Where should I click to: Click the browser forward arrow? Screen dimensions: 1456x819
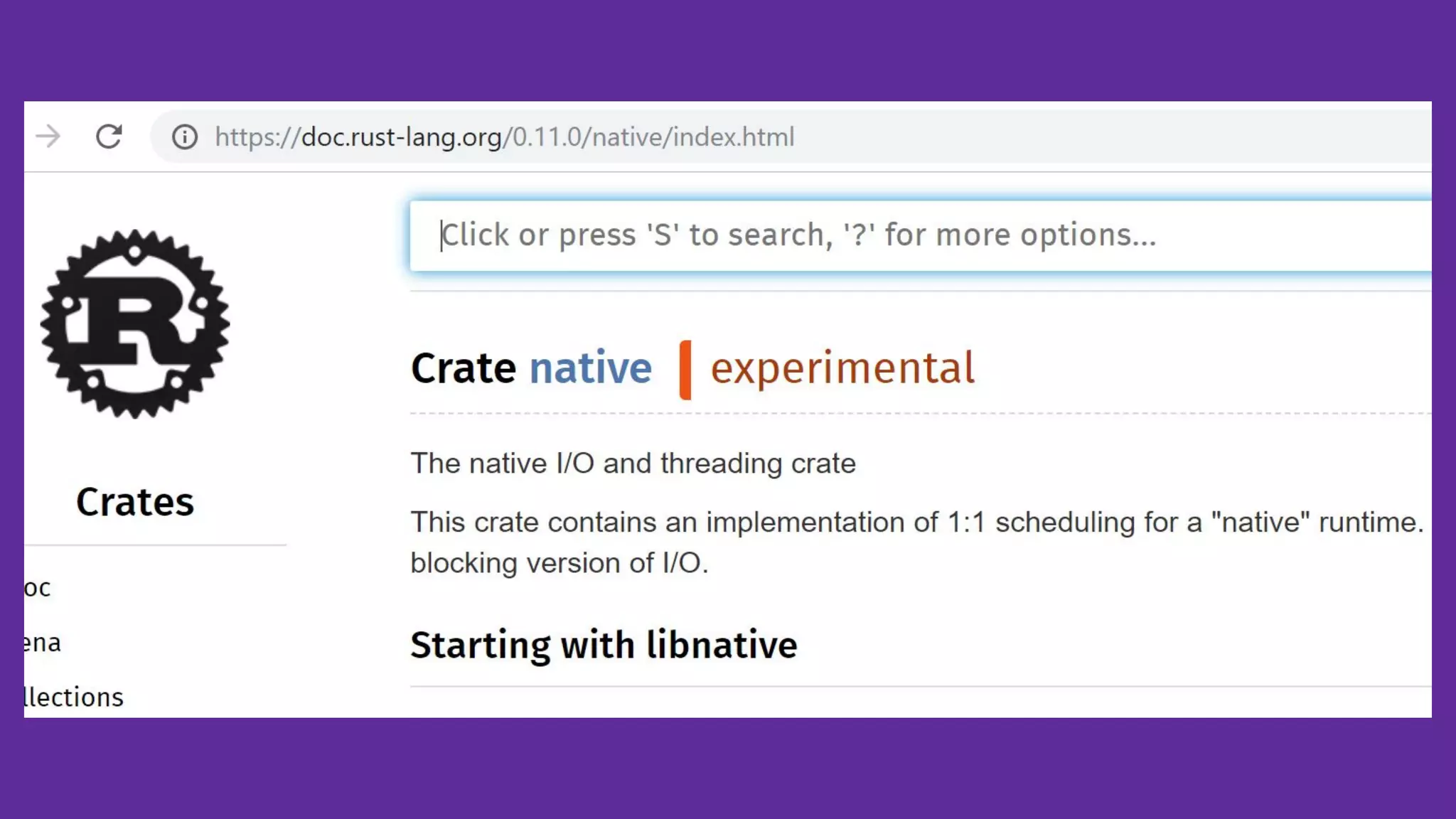tap(48, 136)
